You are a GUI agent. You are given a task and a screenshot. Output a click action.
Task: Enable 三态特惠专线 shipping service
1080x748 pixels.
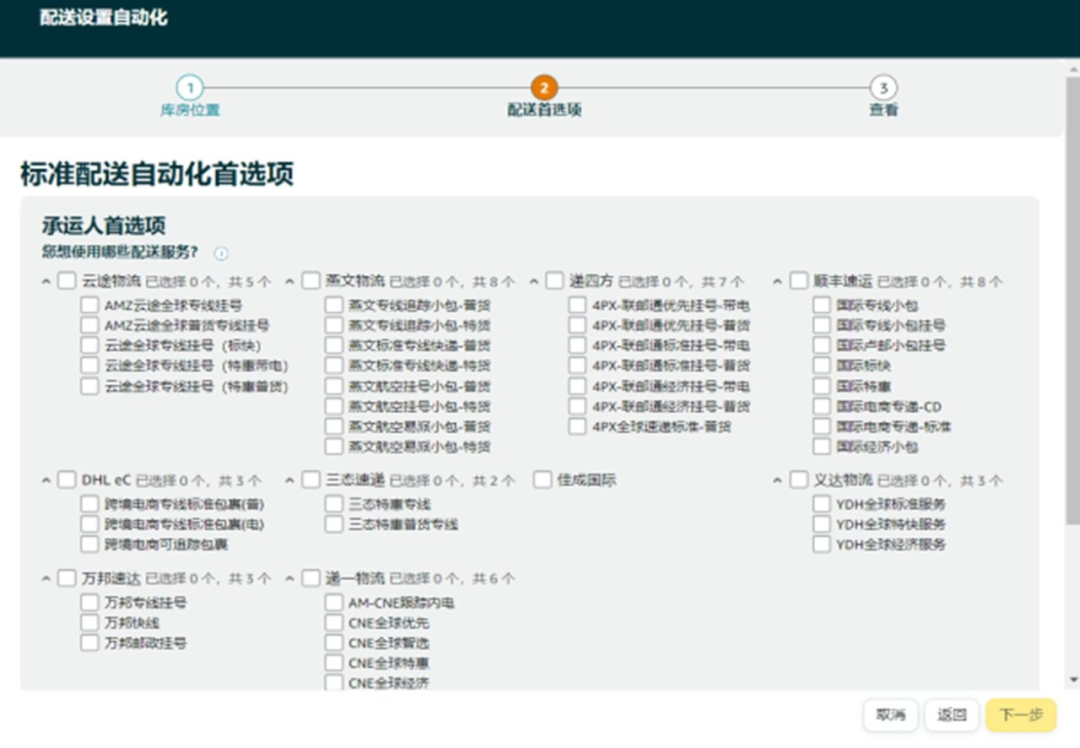click(x=334, y=503)
